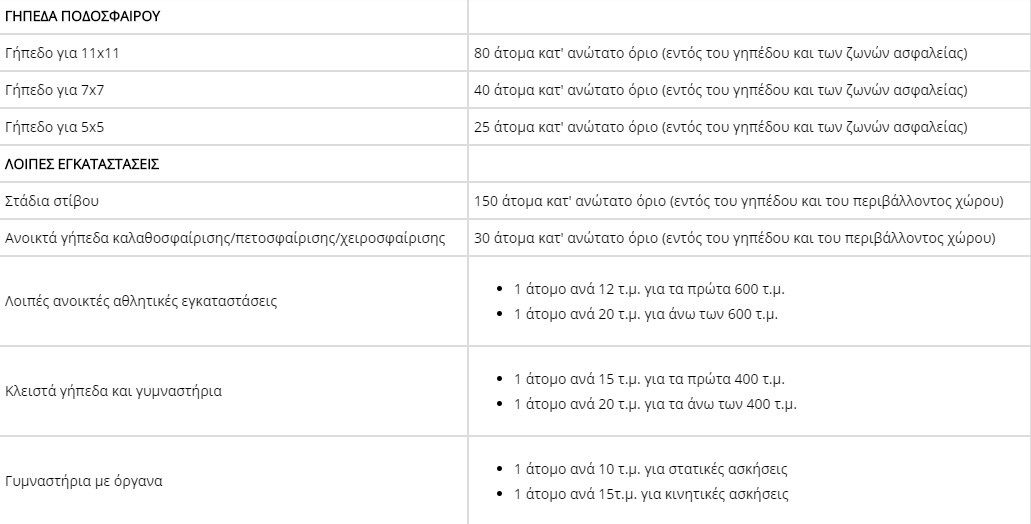1031x524 pixels.
Task: Click bullet 1 άτομο ανά 12 τ.μ.
Action: point(649,289)
